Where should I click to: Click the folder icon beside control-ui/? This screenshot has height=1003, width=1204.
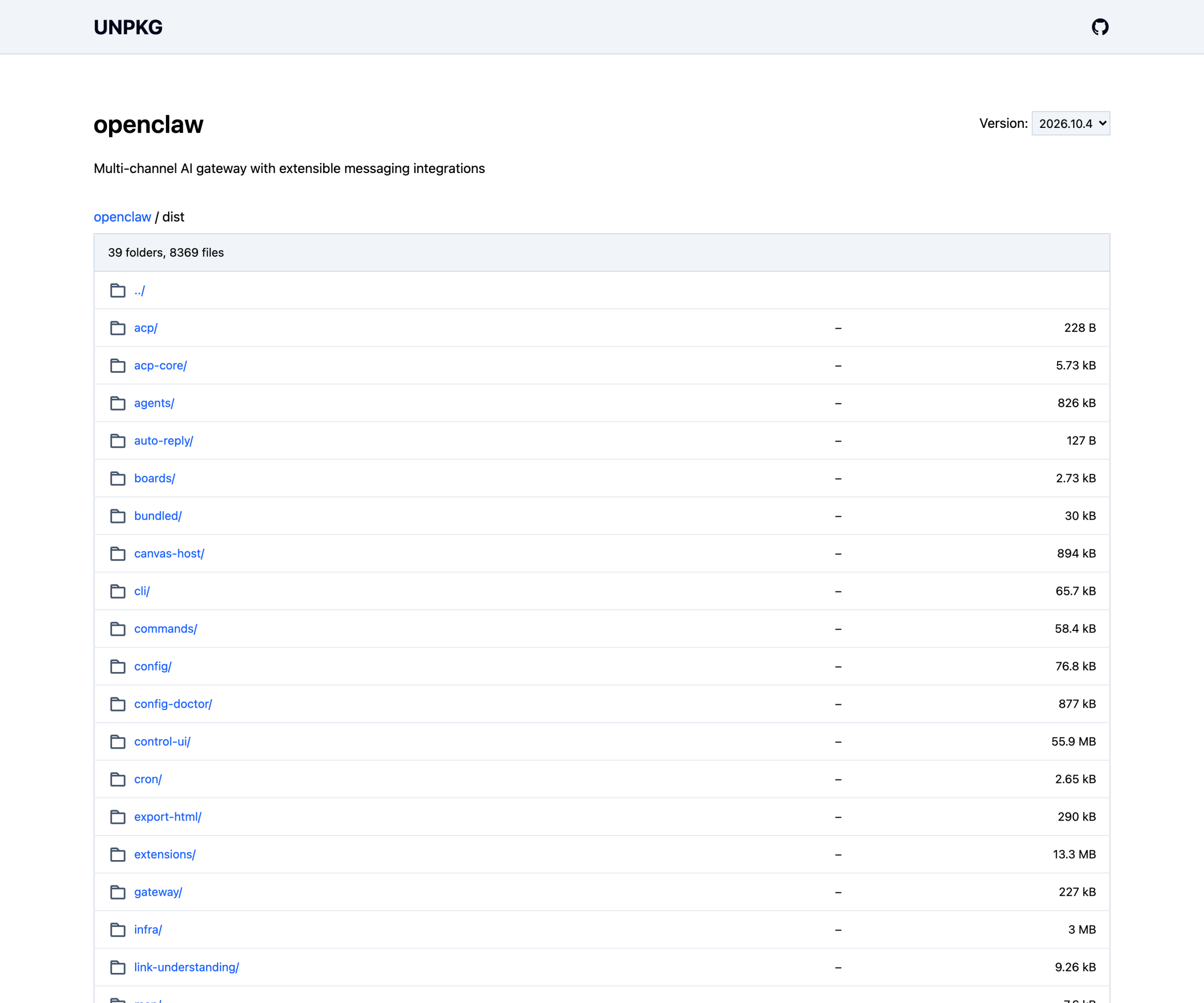tap(118, 742)
